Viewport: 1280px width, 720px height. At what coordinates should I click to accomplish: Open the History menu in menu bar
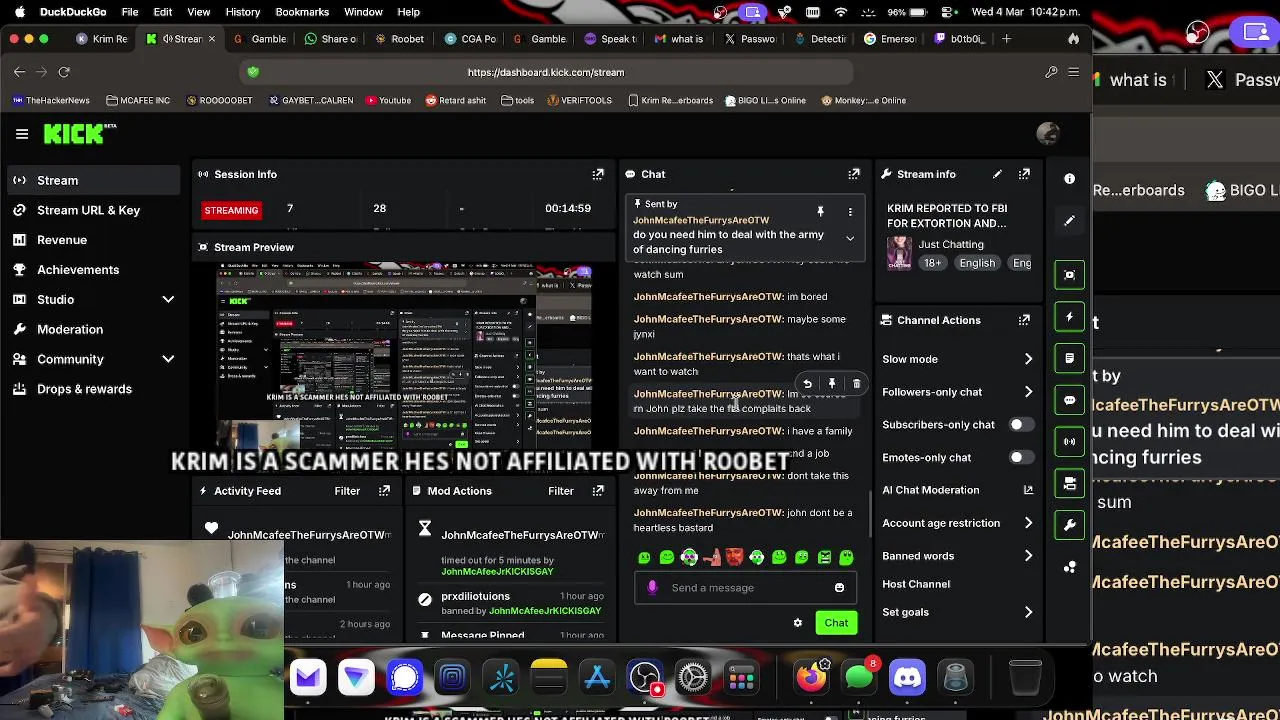(x=242, y=12)
